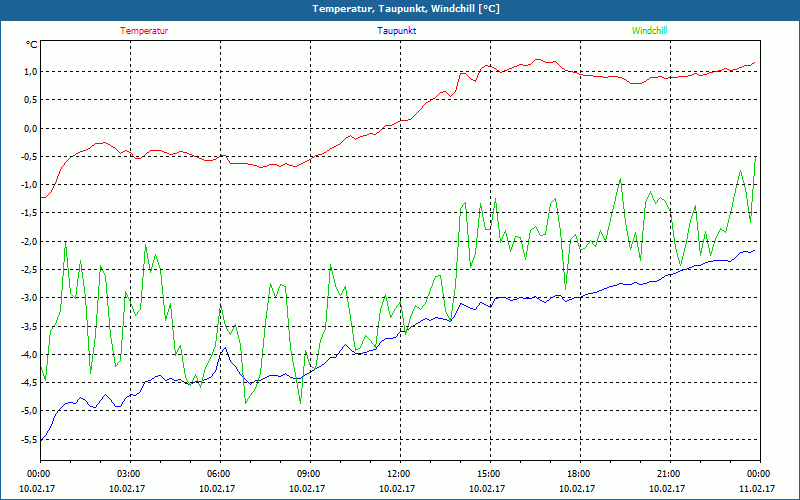Click the -3,0 y-axis value

pyautogui.click(x=30, y=298)
